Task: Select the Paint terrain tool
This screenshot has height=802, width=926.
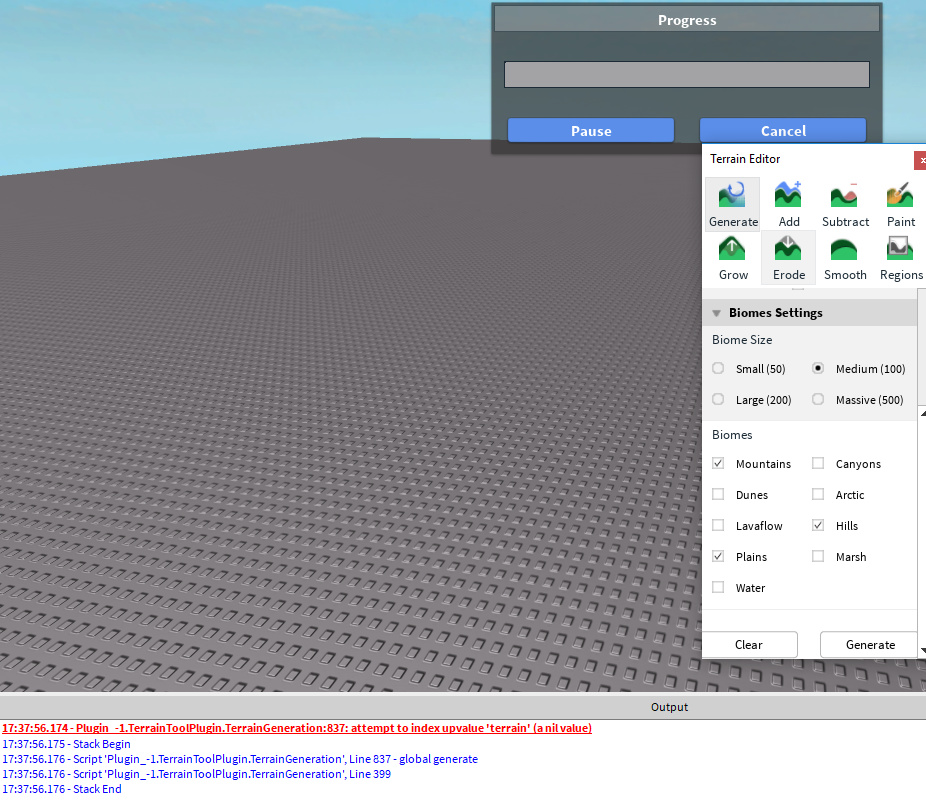Action: (900, 203)
